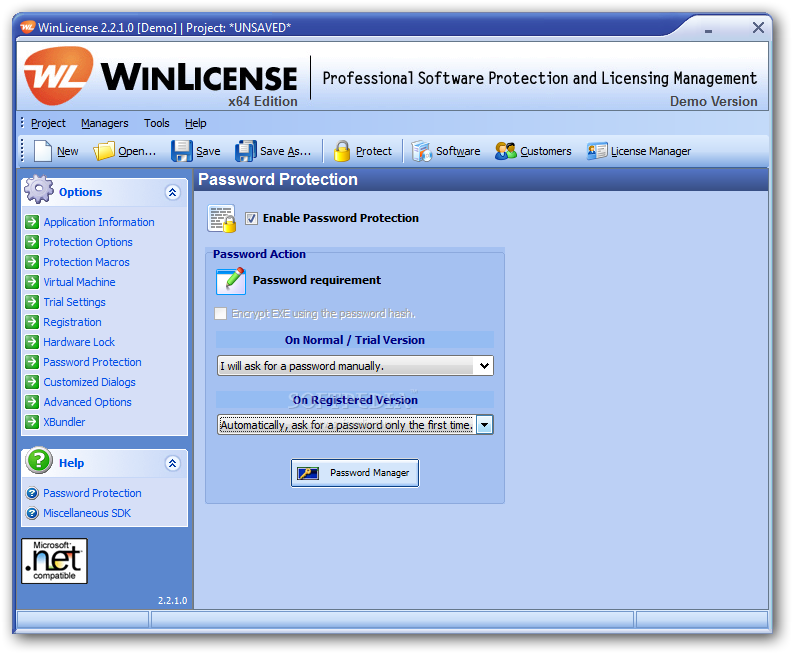Click green arrow icon beside Registration
Image resolution: width=793 pixels, height=654 pixels.
(32, 322)
